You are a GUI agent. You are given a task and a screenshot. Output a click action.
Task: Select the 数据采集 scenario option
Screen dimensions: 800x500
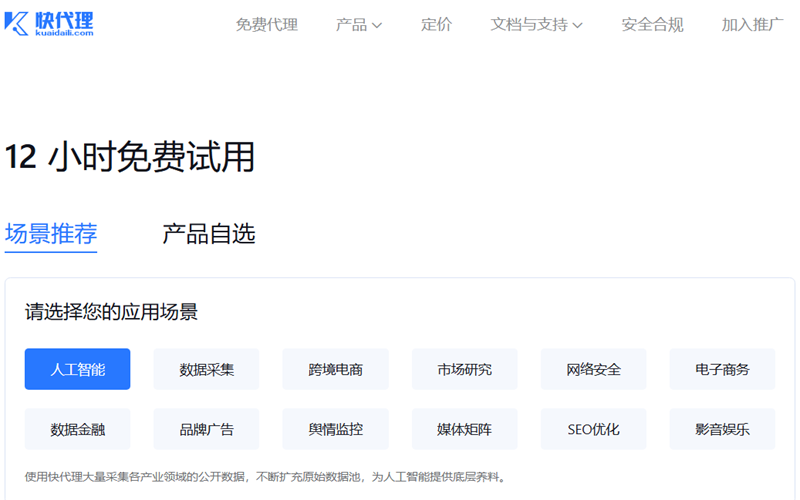[206, 369]
